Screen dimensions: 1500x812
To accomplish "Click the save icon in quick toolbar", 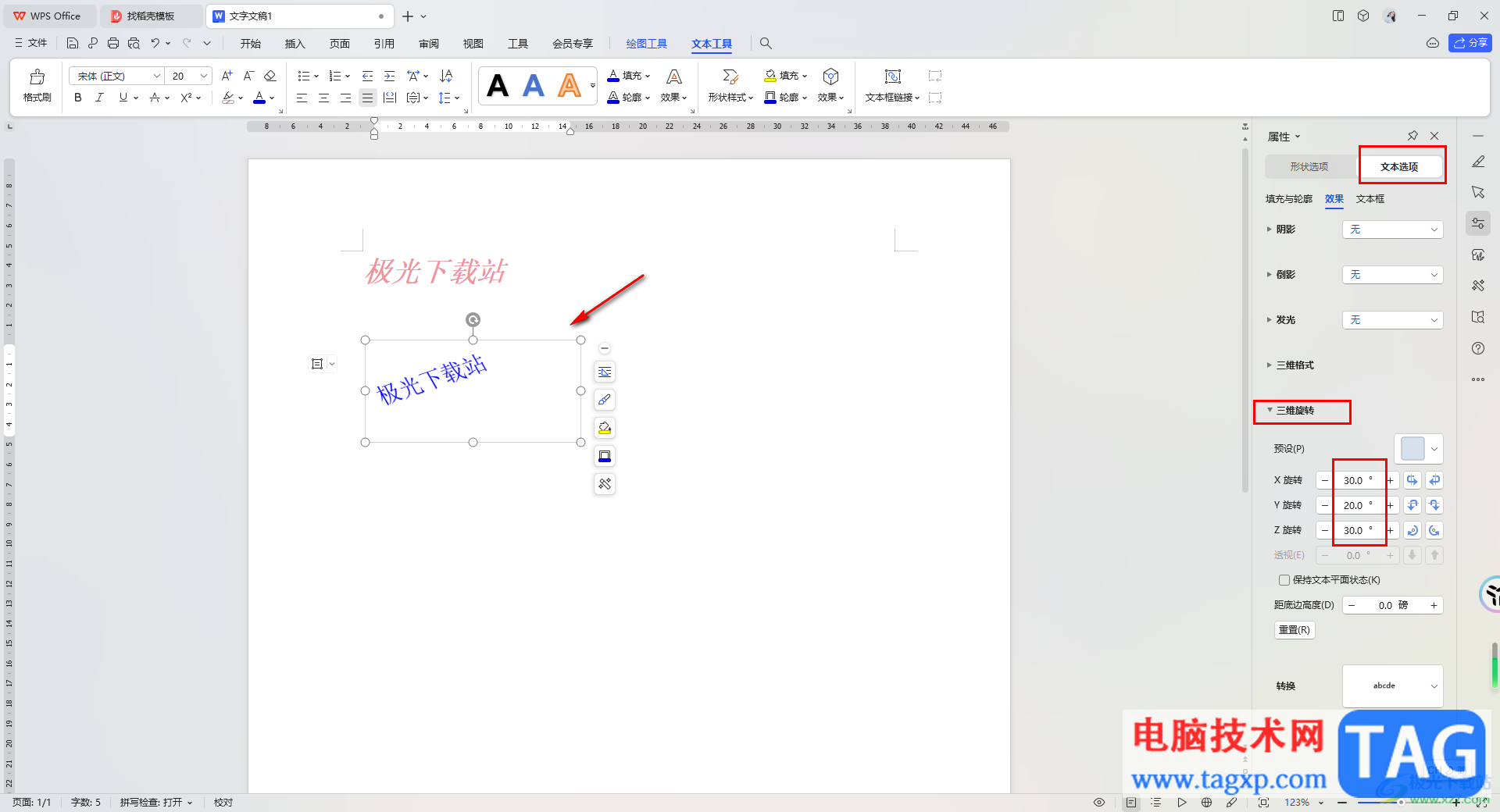I will [73, 43].
